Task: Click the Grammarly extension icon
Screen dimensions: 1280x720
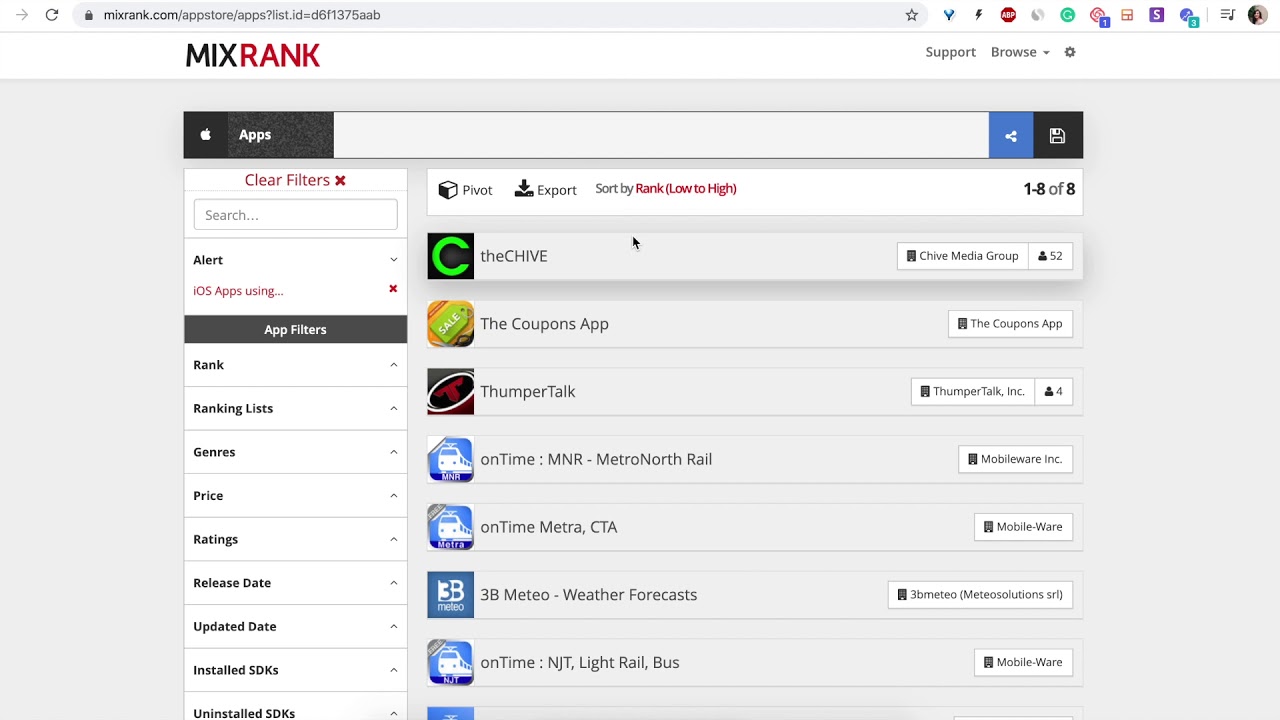Action: pos(1068,15)
